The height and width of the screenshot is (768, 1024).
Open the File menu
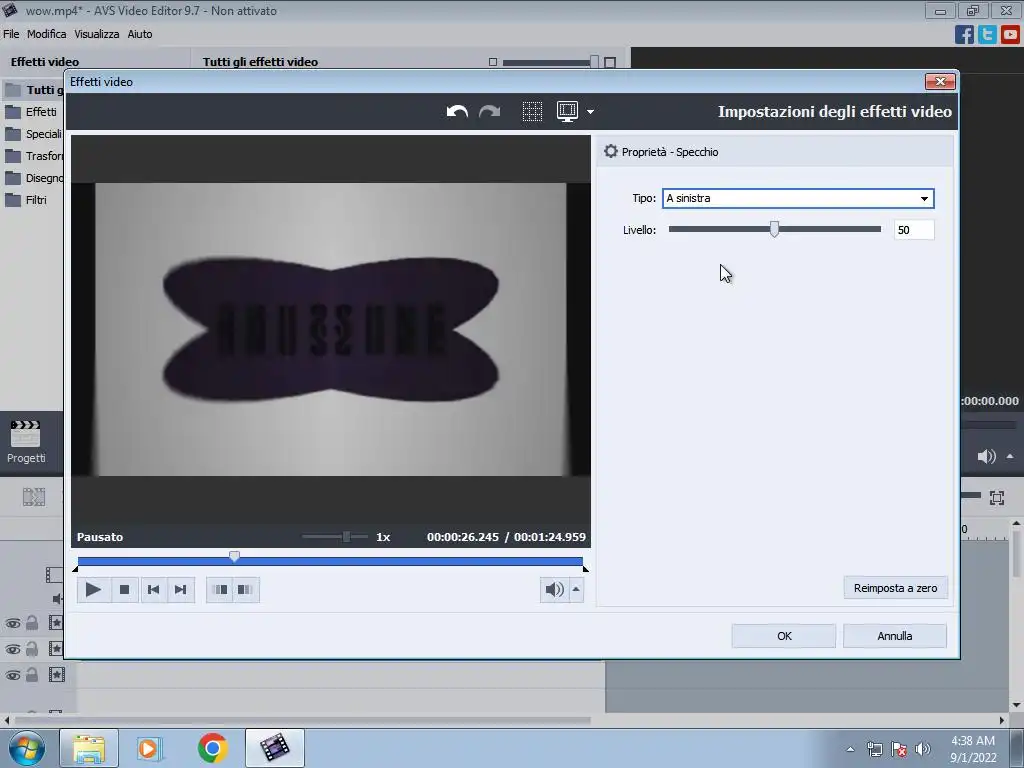(x=11, y=34)
